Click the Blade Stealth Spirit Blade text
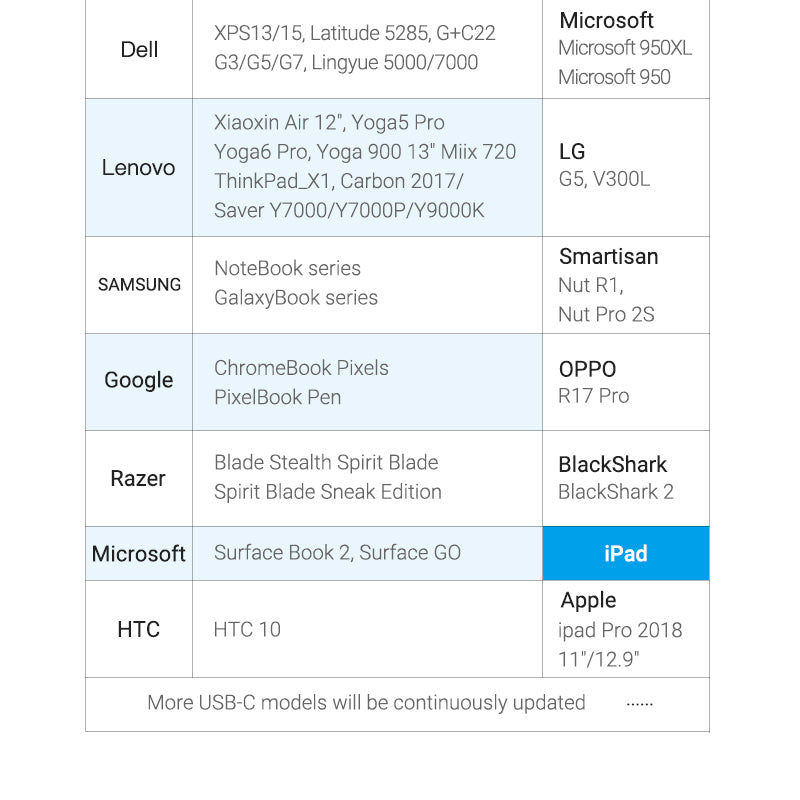The width and height of the screenshot is (800, 800). 326,463
